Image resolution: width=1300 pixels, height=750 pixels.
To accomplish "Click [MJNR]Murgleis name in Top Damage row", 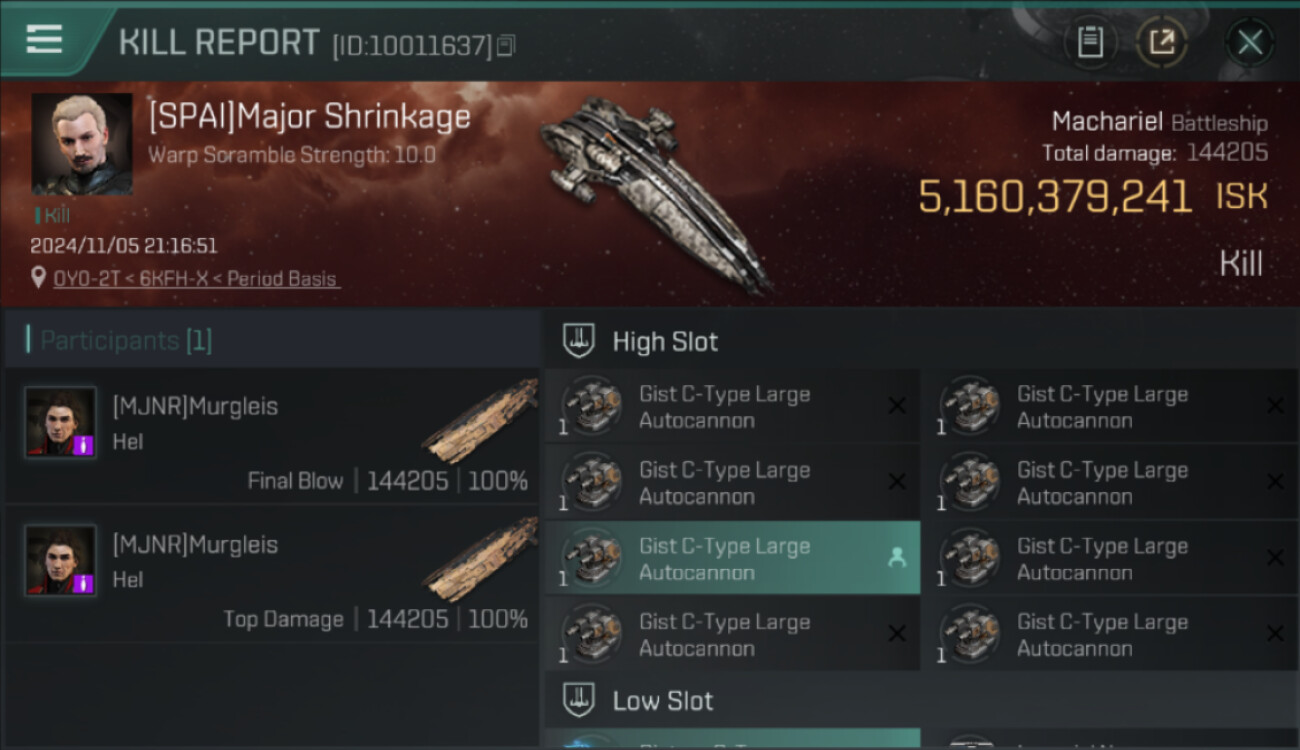I will 195,545.
